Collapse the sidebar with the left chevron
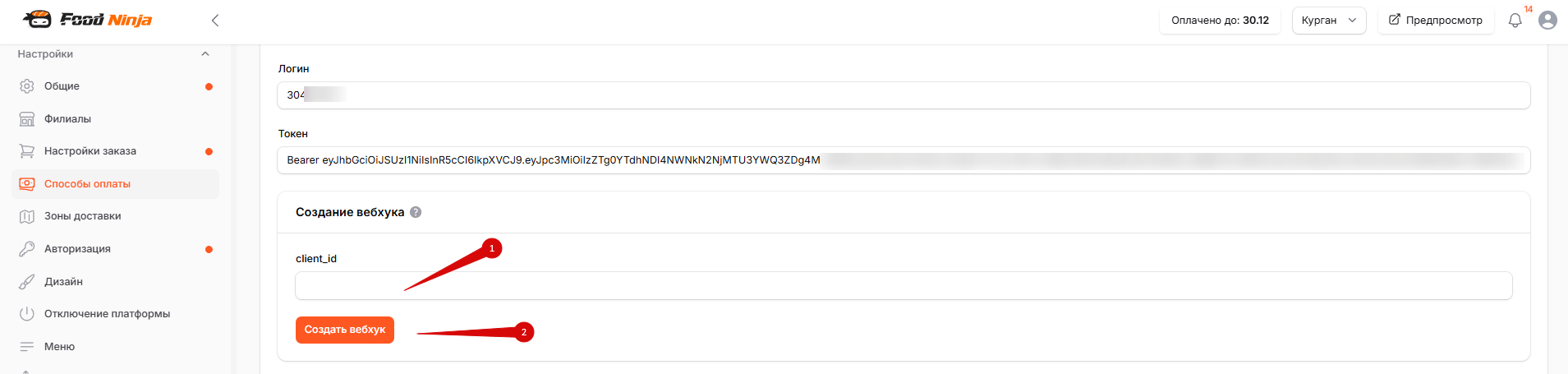 coord(215,21)
